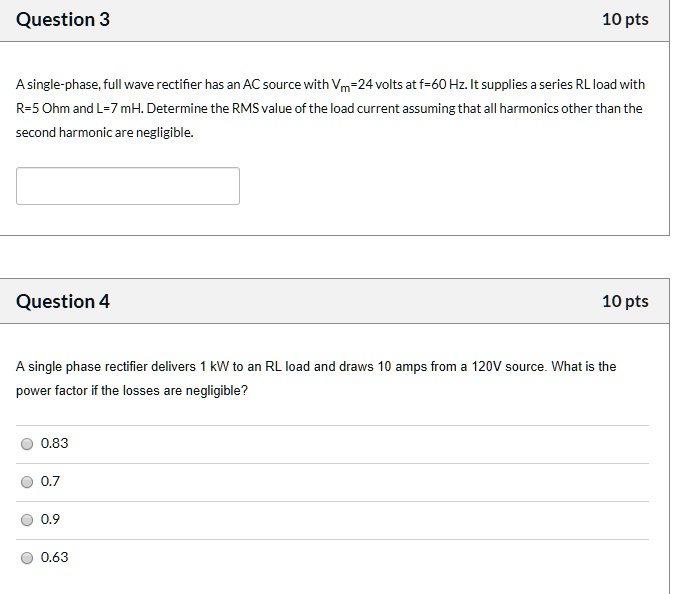Click the 'power factor' text in Question 4

(x=51, y=390)
